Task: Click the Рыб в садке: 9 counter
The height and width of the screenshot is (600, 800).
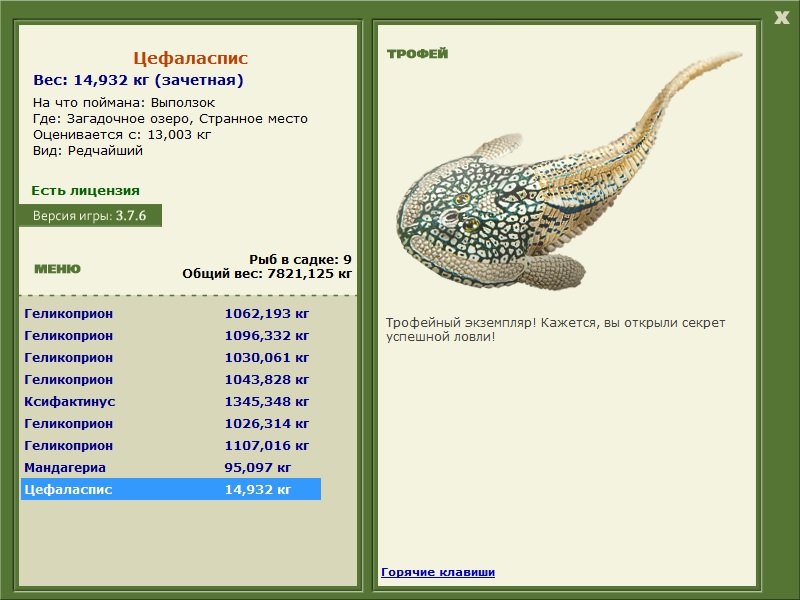Action: (301, 259)
